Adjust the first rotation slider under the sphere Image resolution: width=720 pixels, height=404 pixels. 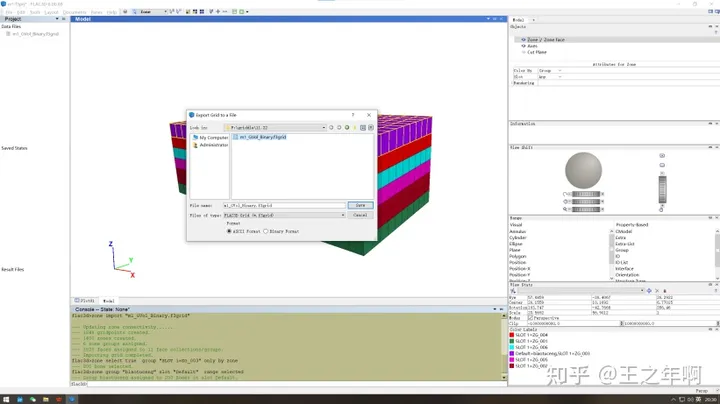586,194
